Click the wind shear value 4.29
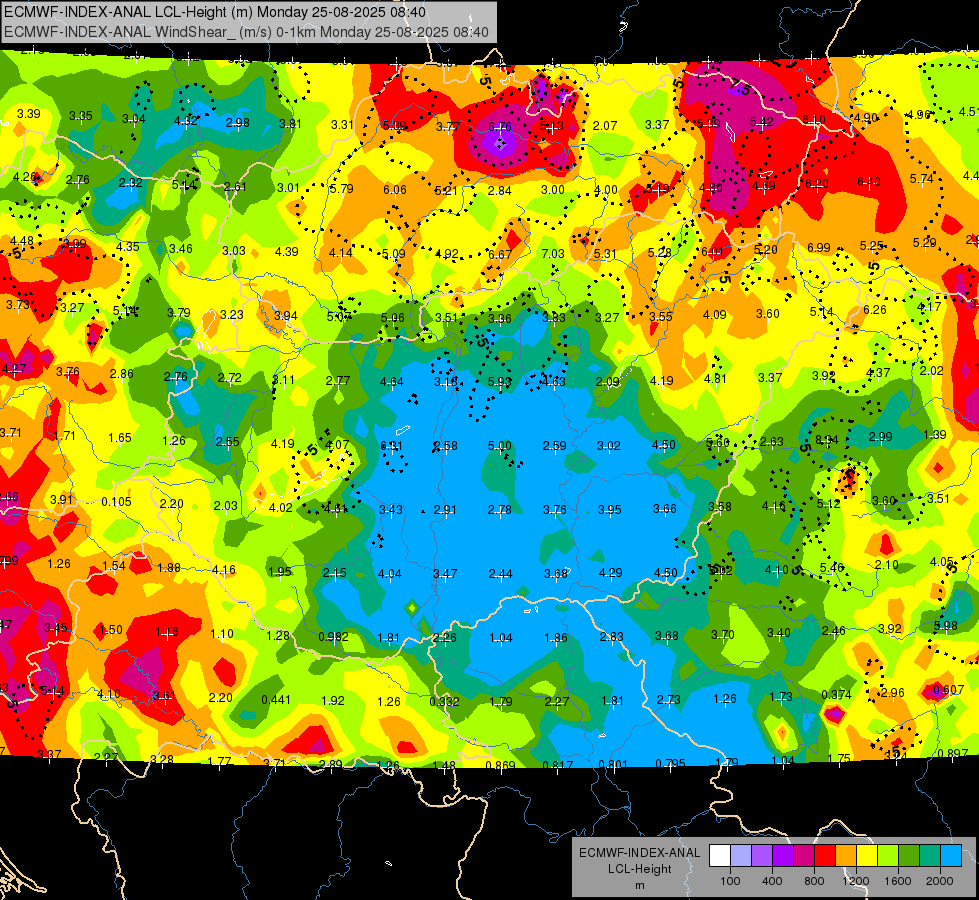 [611, 573]
